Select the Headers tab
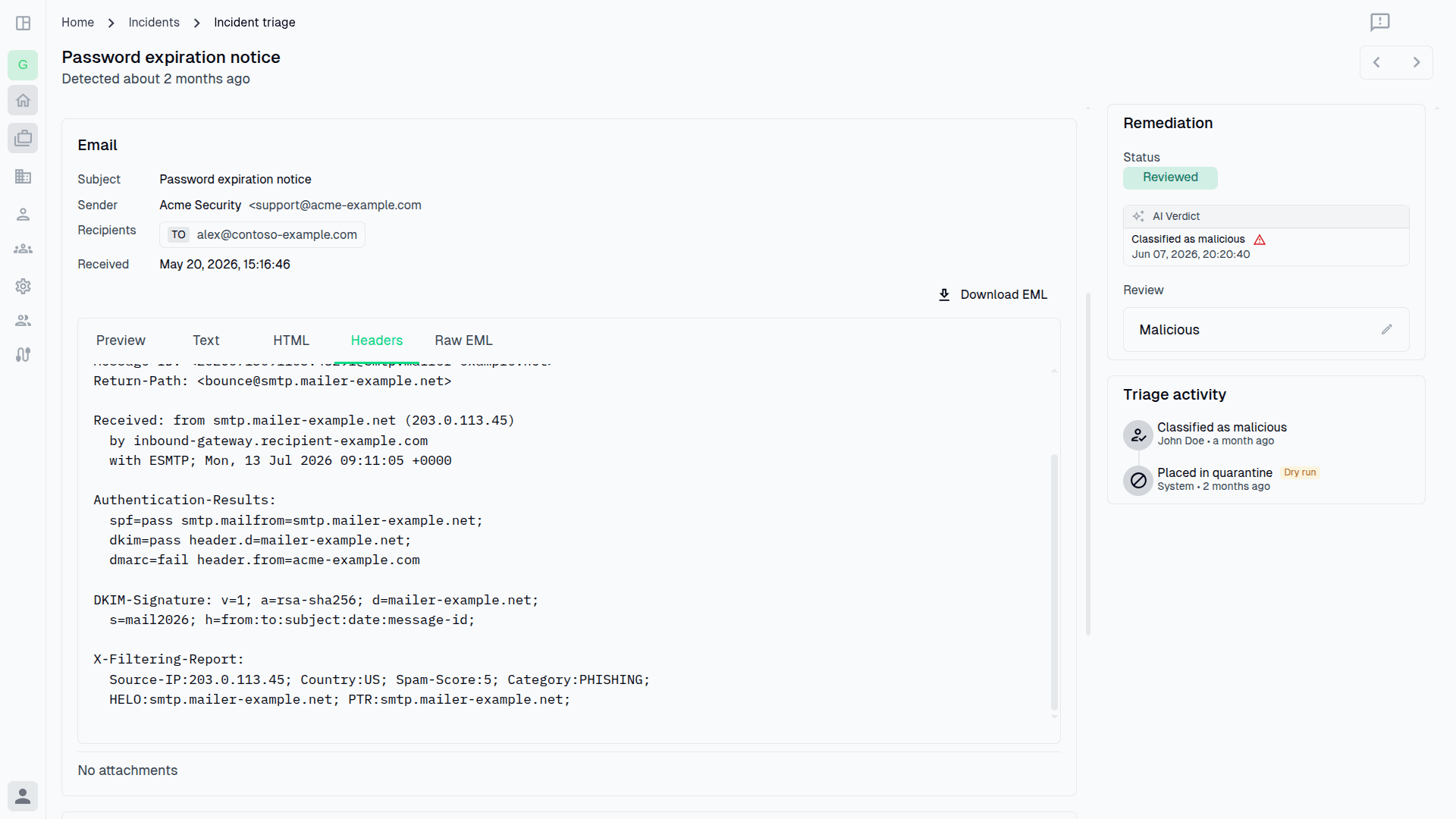 (377, 340)
